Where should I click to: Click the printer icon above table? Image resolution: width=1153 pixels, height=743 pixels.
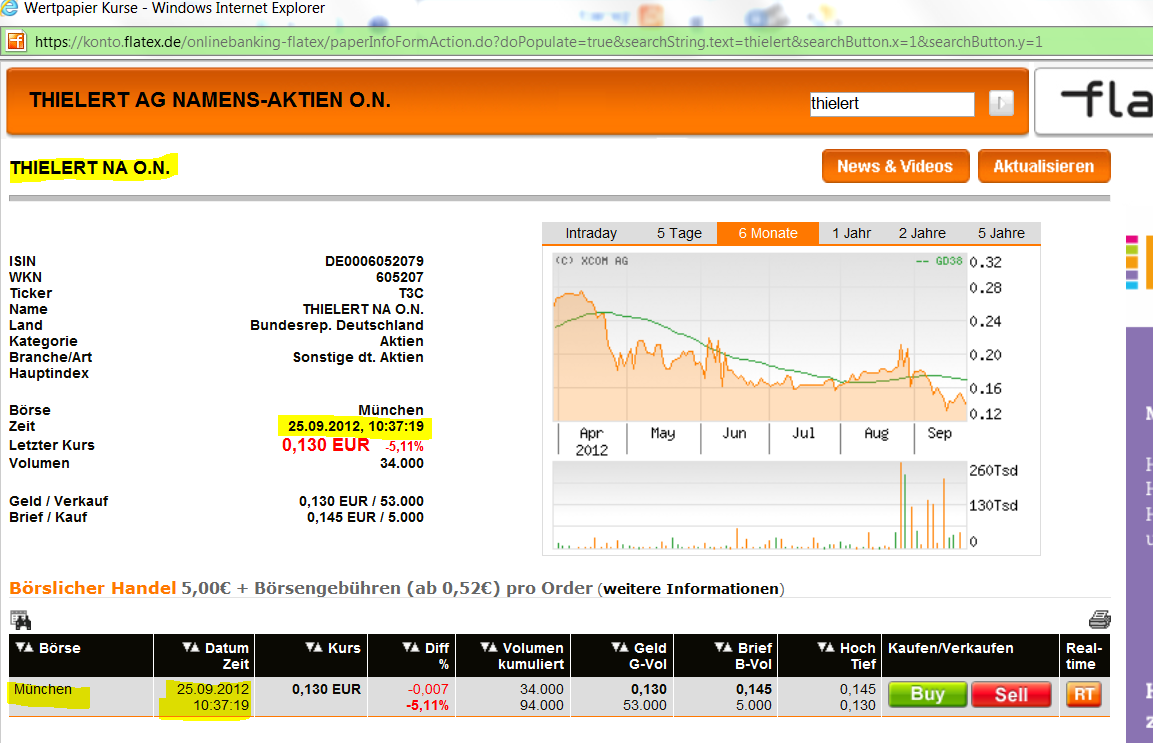coord(1099,619)
